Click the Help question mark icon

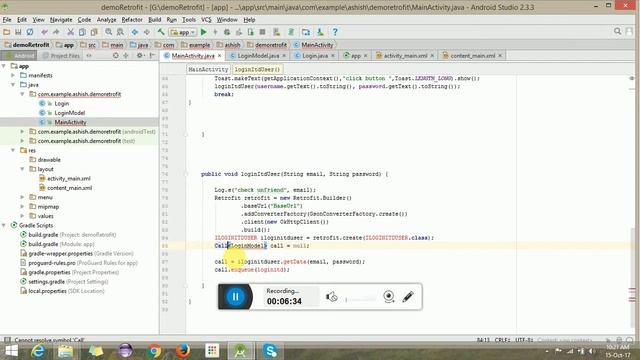coord(335,32)
